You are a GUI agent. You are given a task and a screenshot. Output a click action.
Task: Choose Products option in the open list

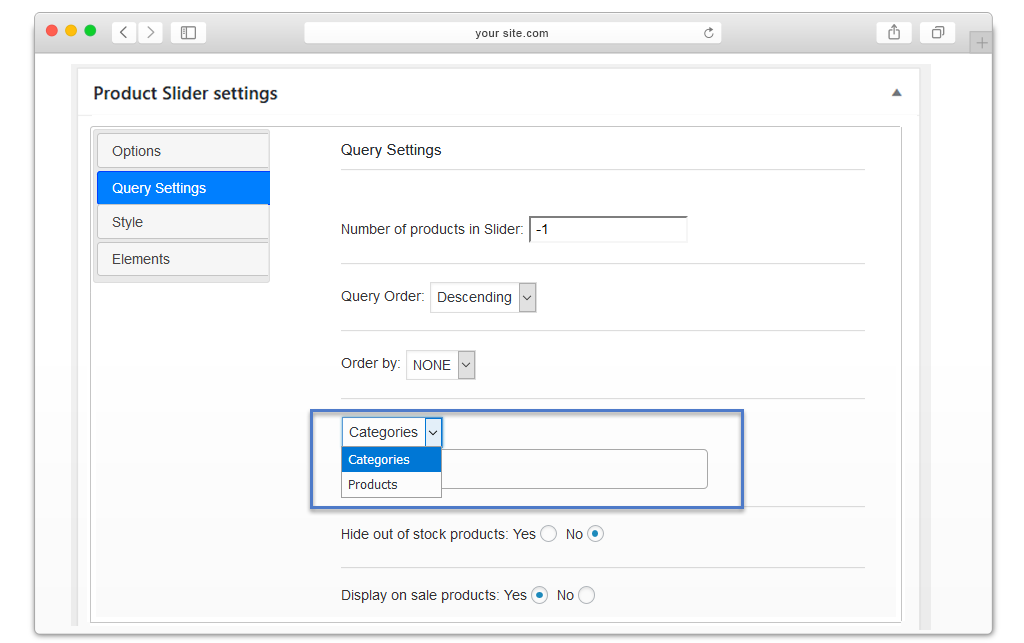[391, 484]
